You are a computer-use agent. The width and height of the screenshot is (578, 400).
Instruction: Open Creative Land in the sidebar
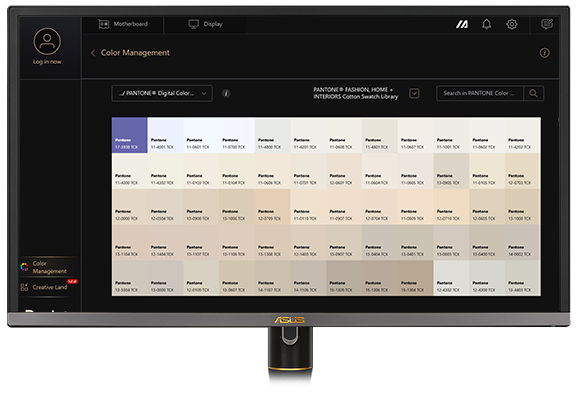tap(49, 287)
